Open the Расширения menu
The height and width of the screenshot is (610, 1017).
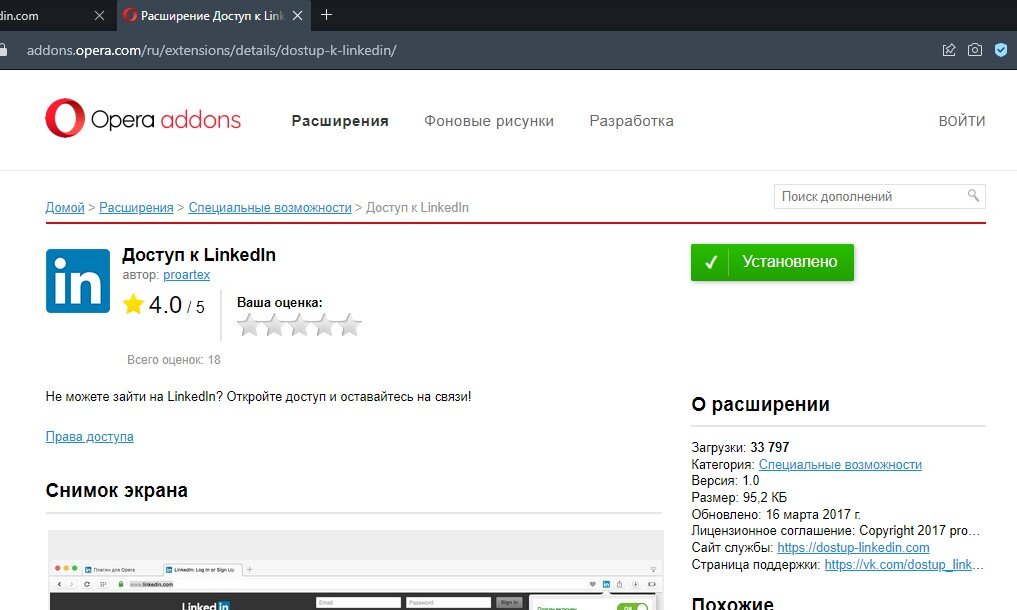(340, 121)
